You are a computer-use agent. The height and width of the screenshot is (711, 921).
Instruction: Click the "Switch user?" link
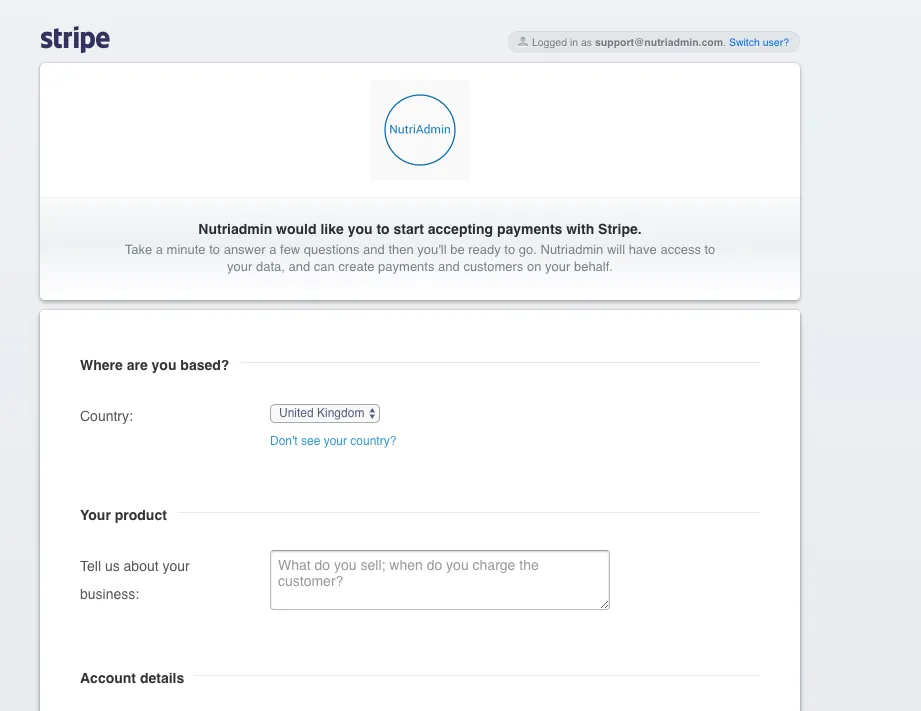tap(758, 43)
